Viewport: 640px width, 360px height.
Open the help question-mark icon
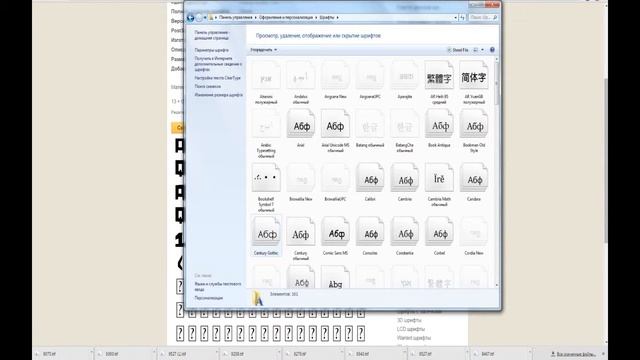click(492, 50)
